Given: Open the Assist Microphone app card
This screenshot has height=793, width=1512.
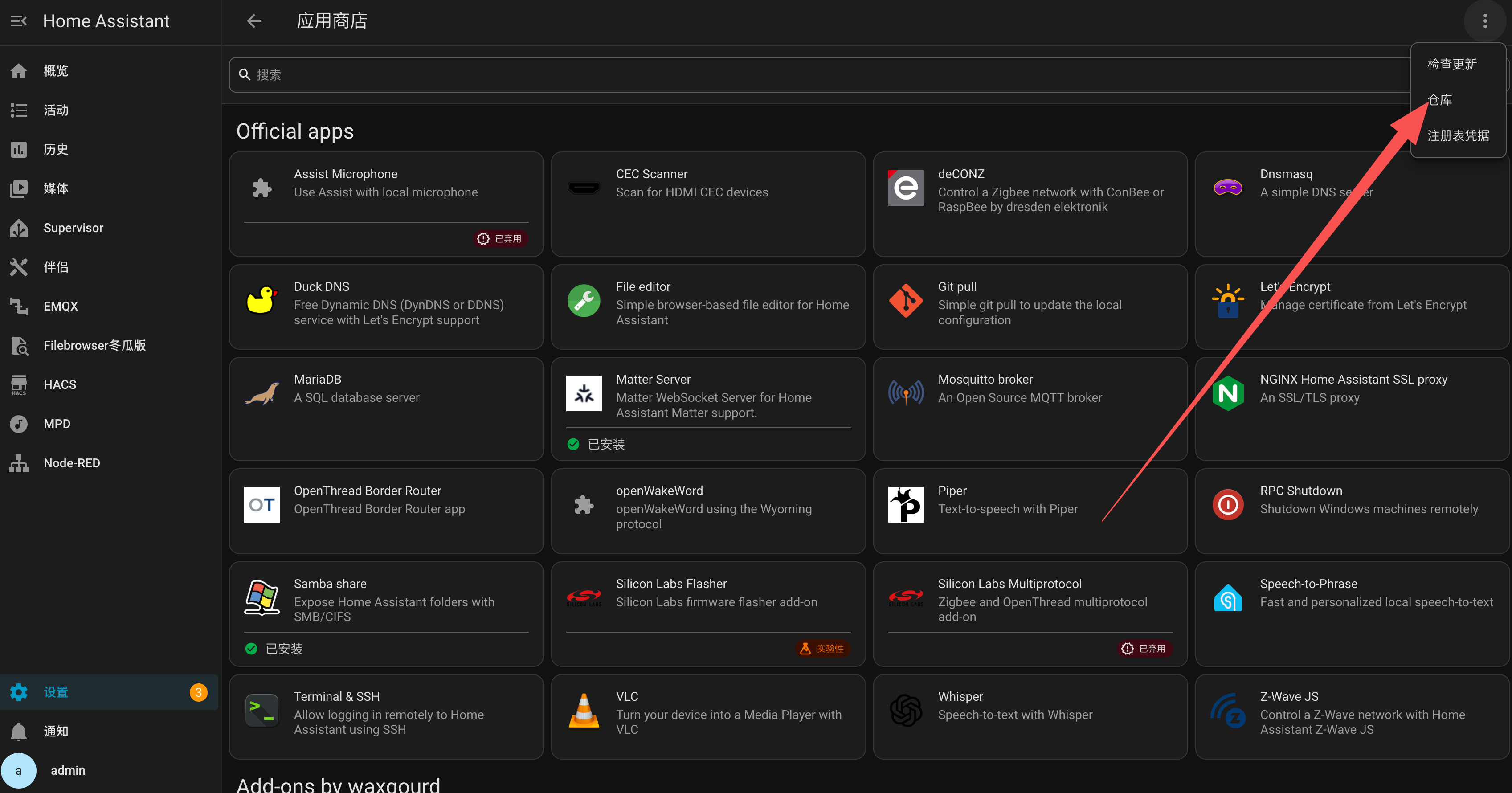Looking at the screenshot, I should coord(386,204).
